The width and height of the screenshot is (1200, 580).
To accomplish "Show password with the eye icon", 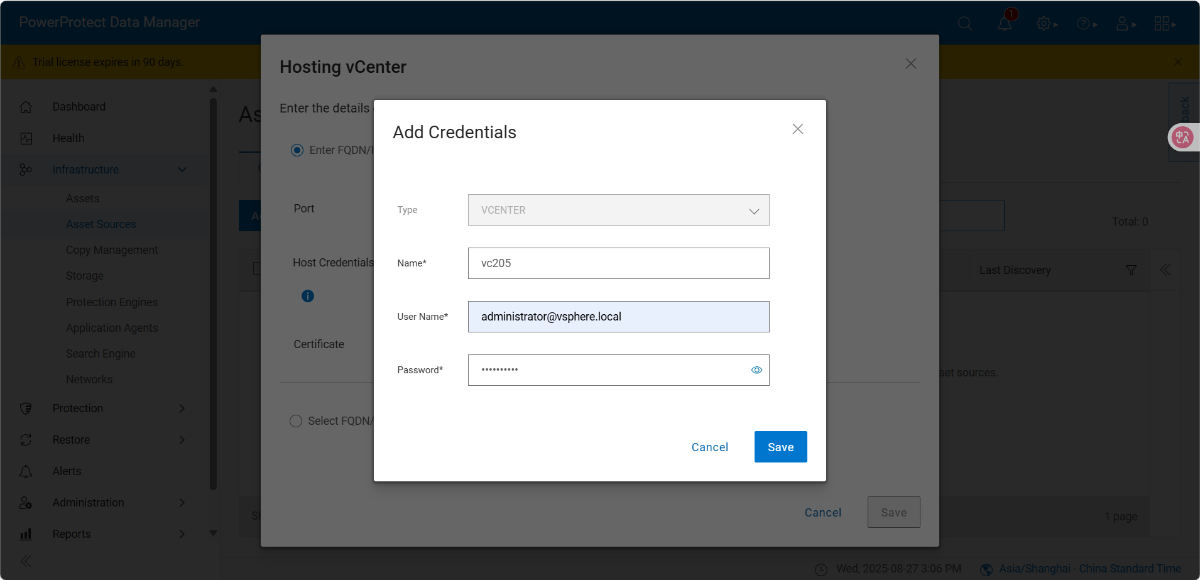I will click(x=757, y=370).
